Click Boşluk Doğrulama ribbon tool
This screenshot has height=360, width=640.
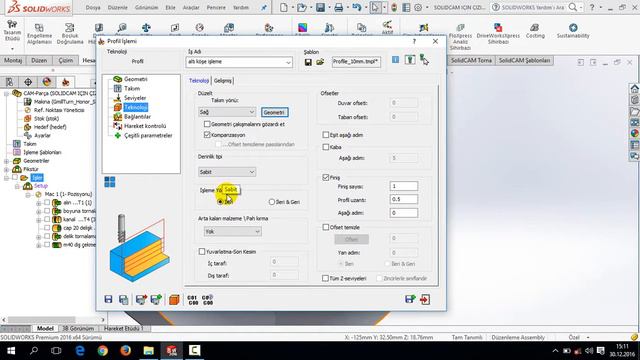click(70, 33)
